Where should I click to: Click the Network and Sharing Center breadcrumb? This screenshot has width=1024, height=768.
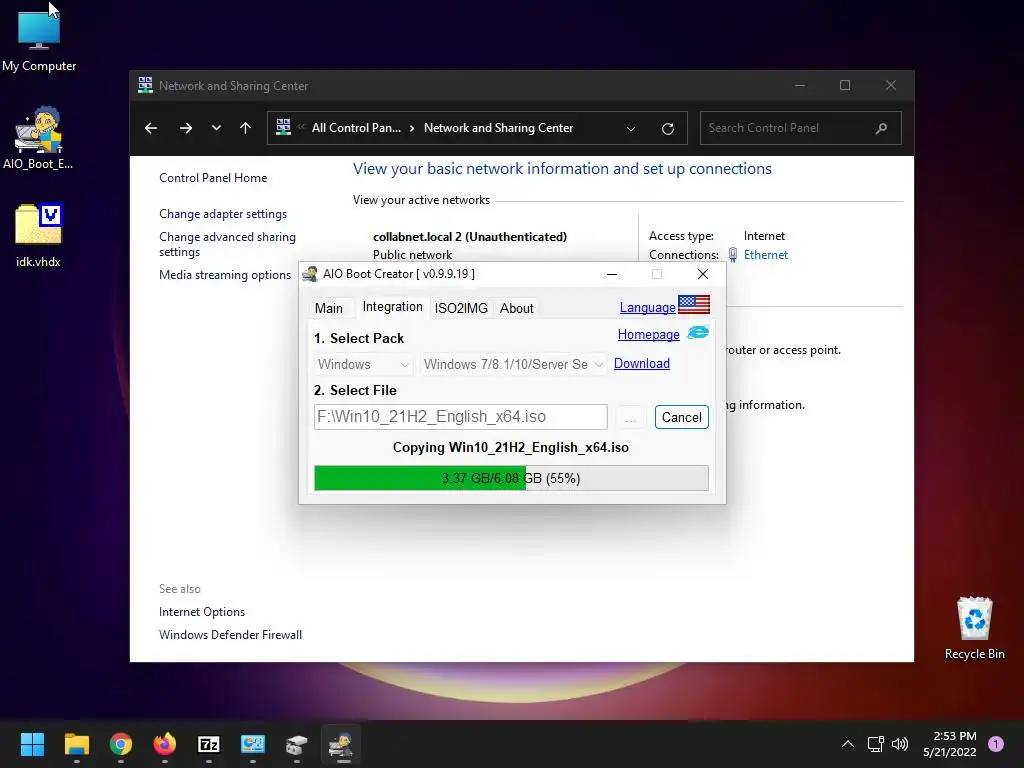498,128
